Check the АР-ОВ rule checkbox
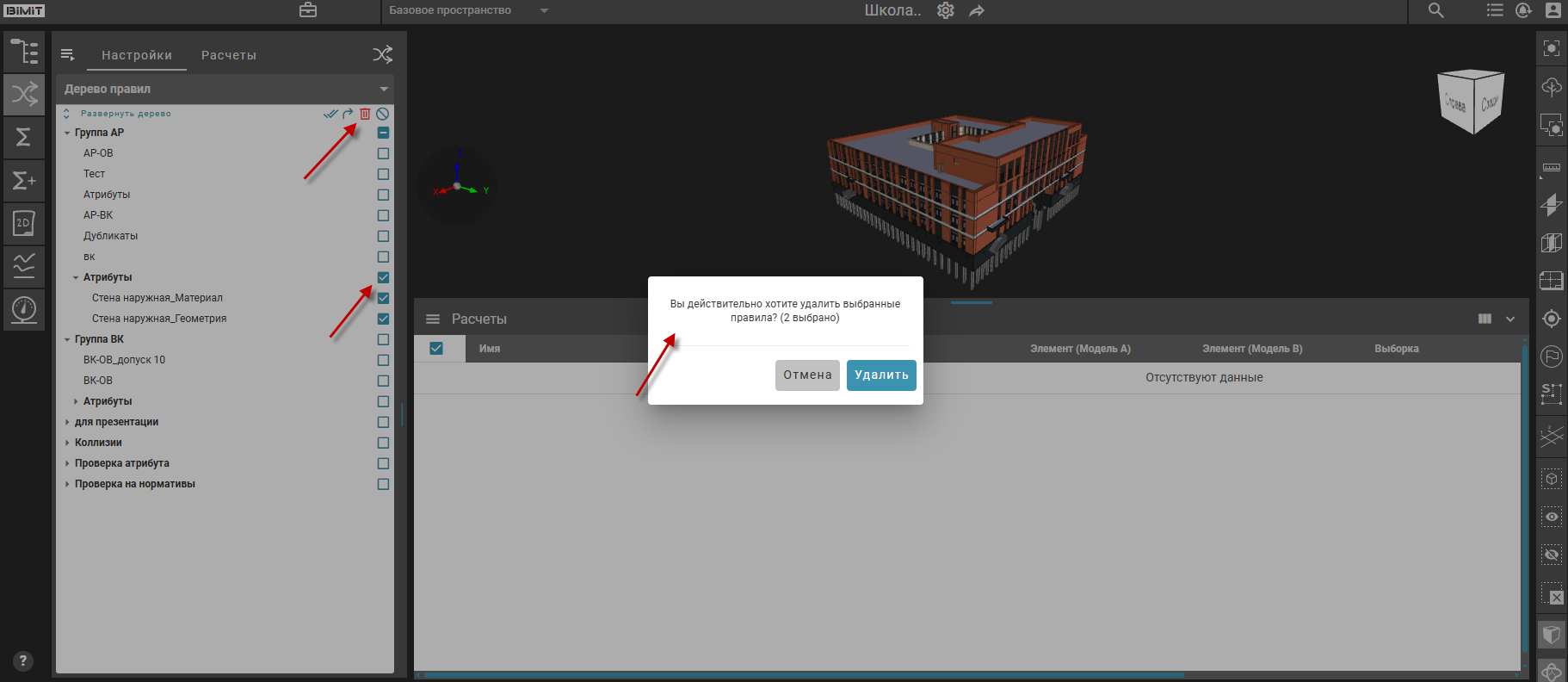Viewport: 1568px width, 682px height. click(383, 153)
